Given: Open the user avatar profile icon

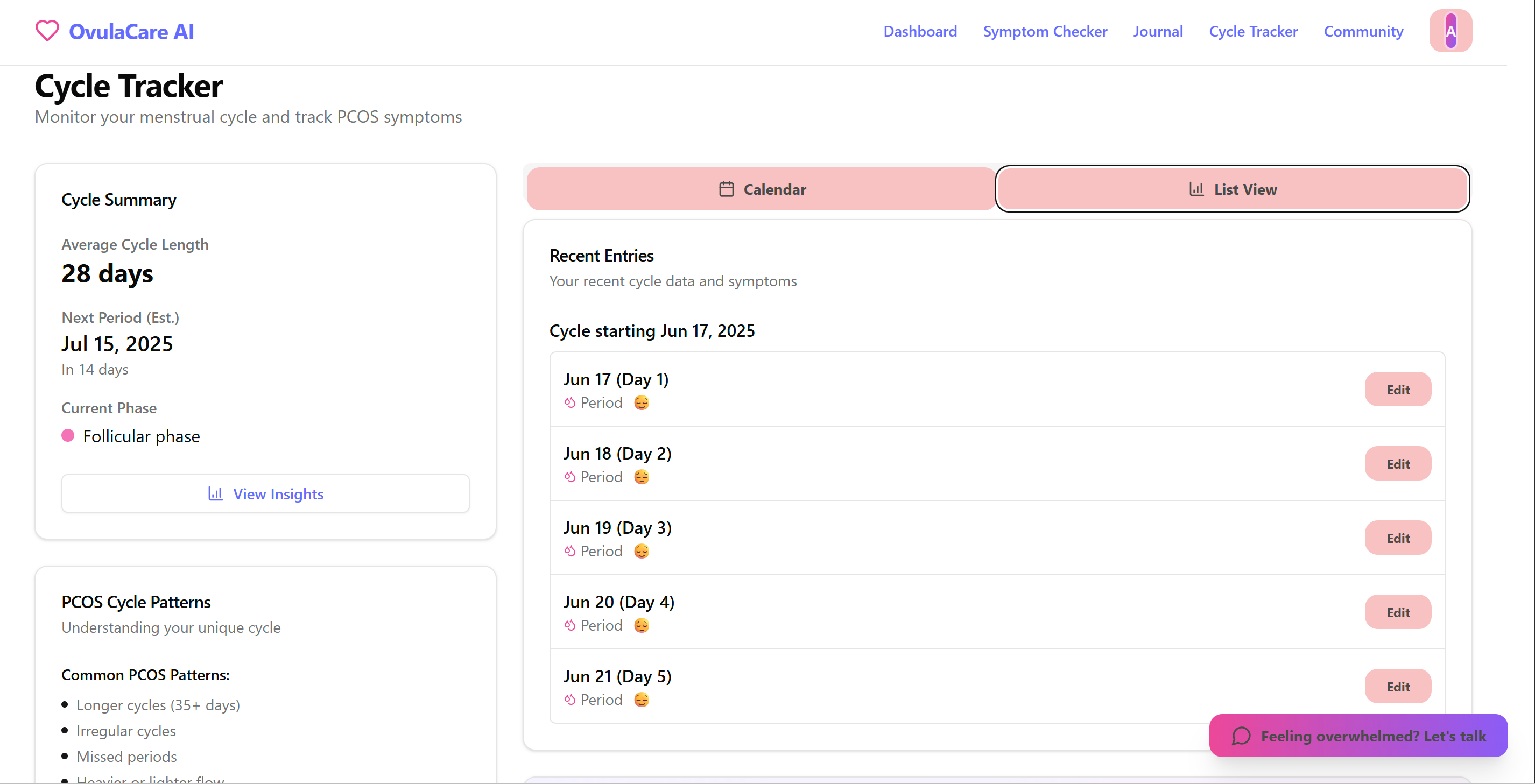Looking at the screenshot, I should click(1450, 31).
